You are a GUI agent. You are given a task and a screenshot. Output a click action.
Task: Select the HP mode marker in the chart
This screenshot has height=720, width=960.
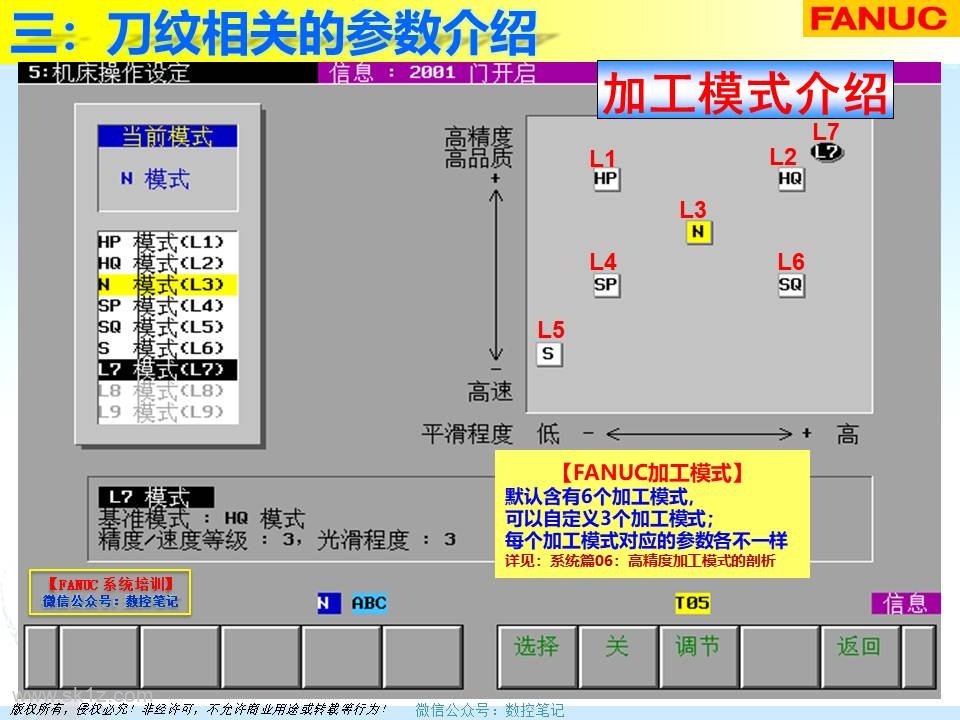[x=606, y=179]
